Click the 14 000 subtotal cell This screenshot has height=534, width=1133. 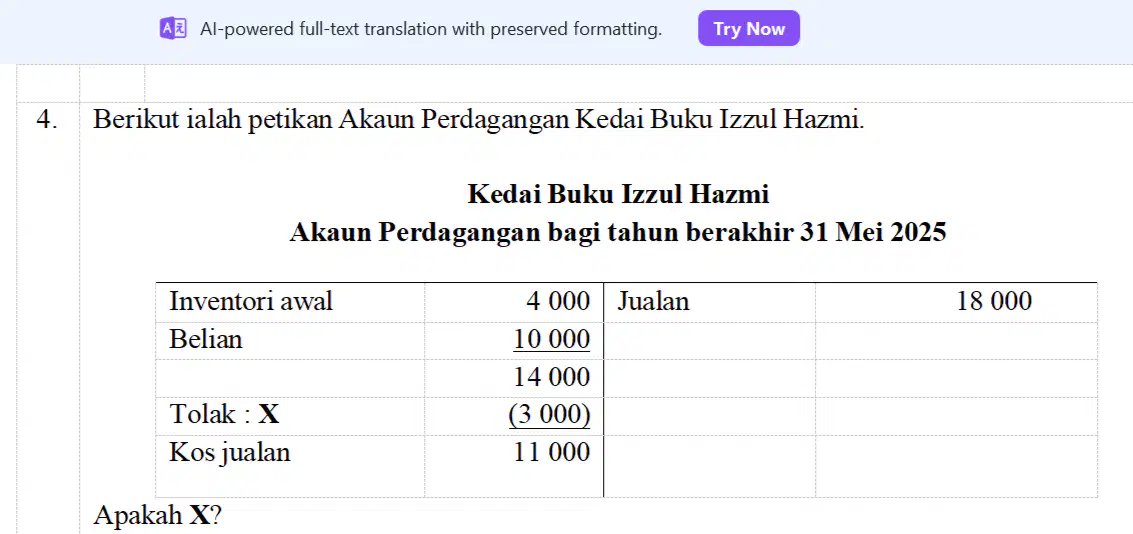pyautogui.click(x=514, y=377)
